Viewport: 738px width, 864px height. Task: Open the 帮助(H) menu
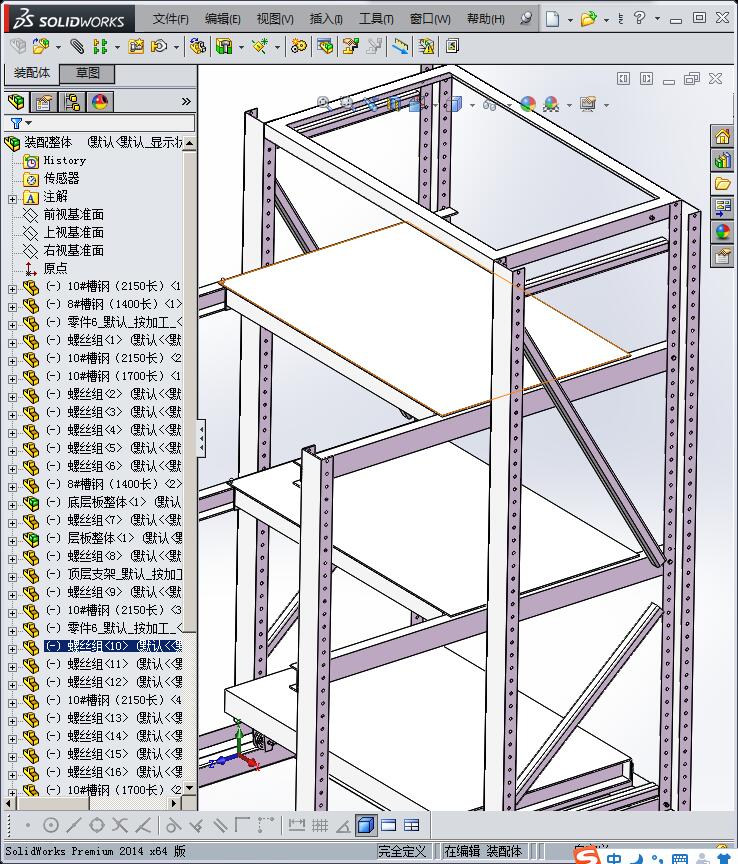[x=486, y=19]
